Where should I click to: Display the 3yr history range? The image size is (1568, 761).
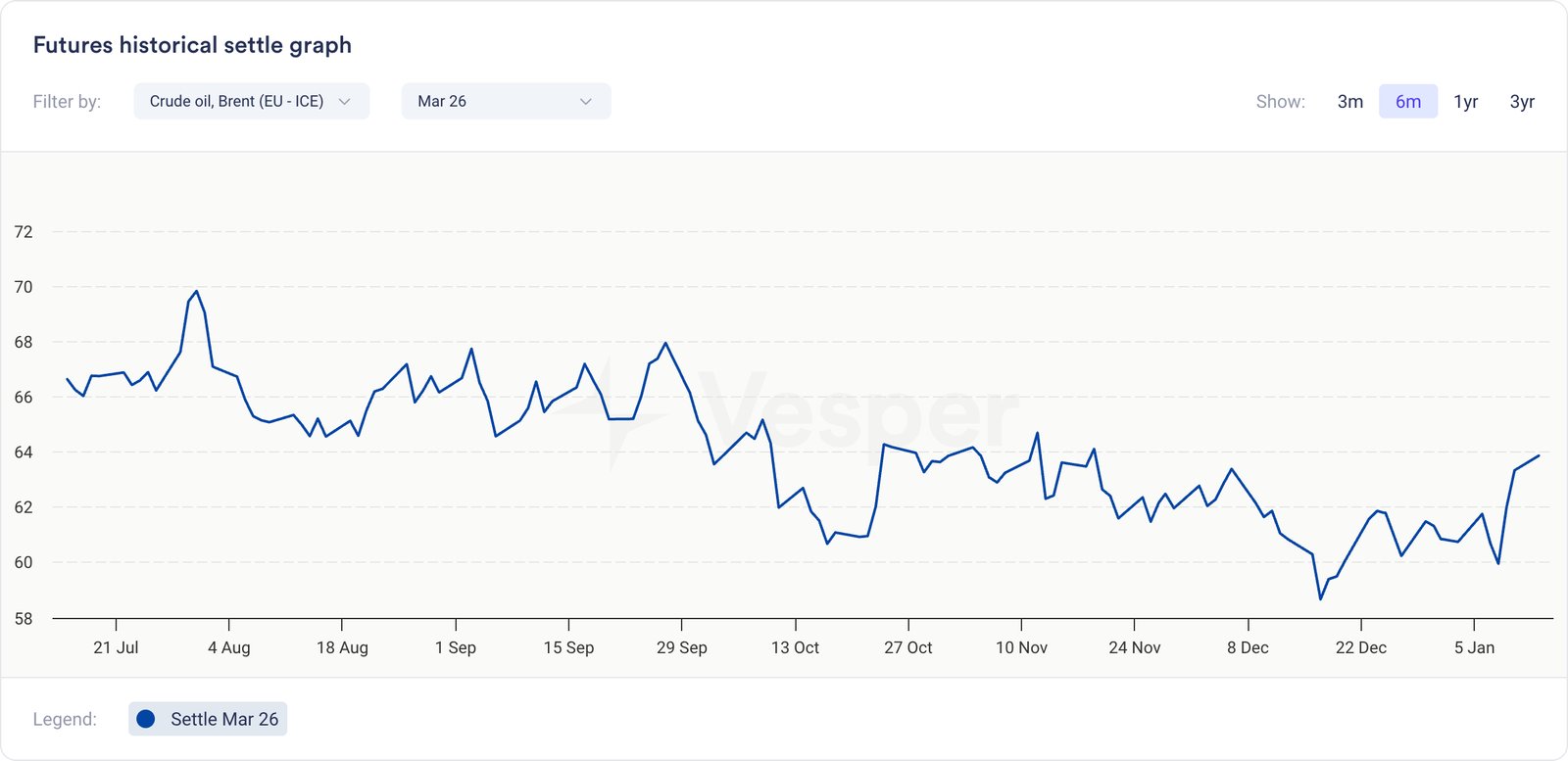1521,101
